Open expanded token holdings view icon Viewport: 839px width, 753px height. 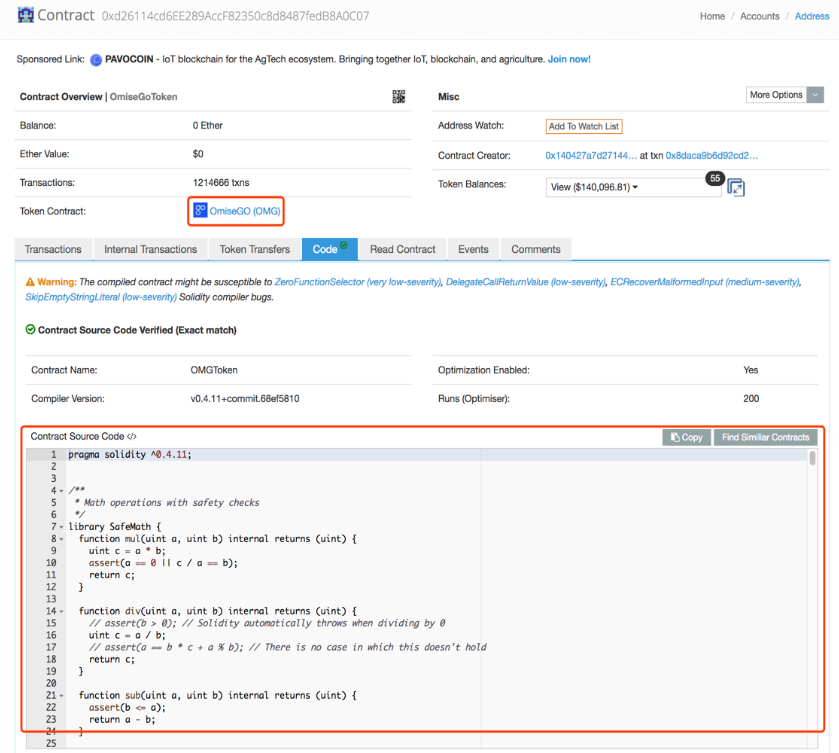tap(736, 188)
